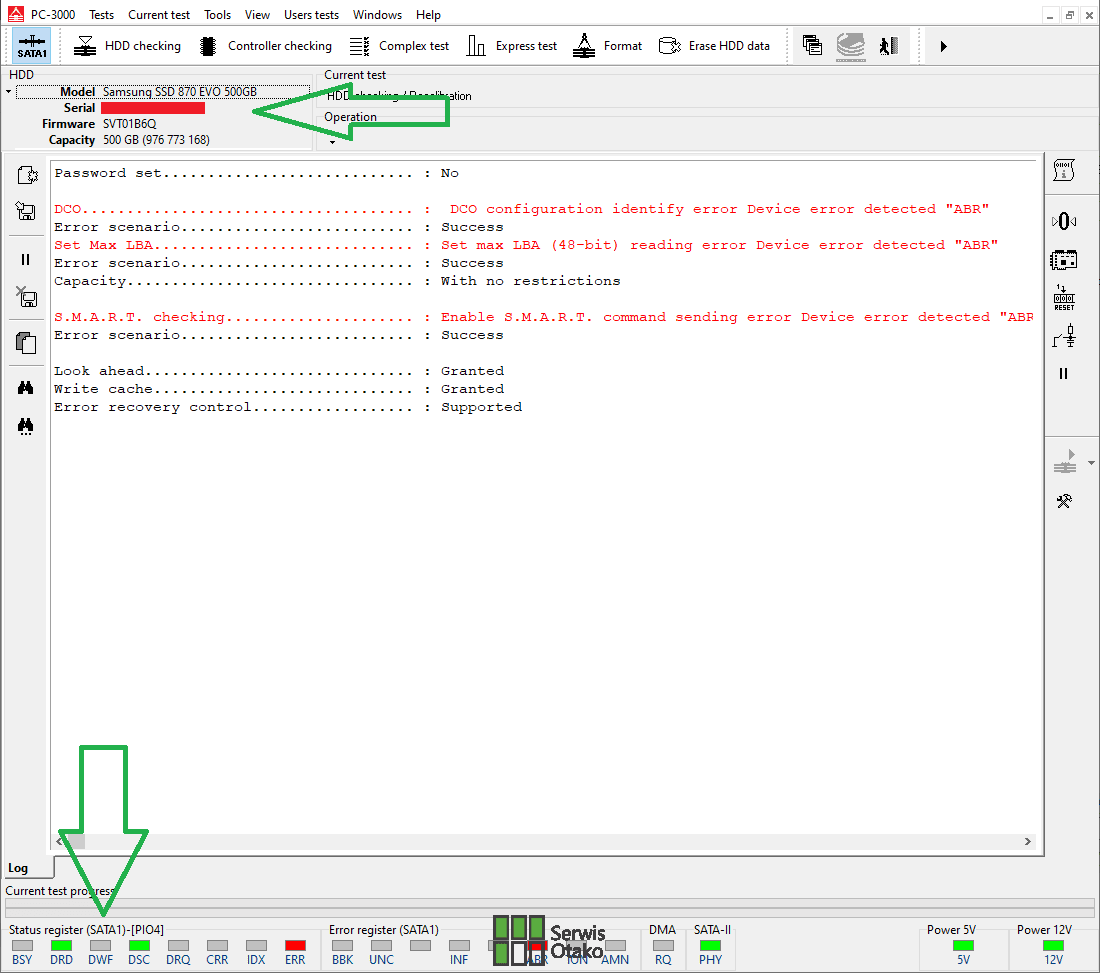Open the Tests menu
Image resolution: width=1100 pixels, height=973 pixels.
(101, 15)
